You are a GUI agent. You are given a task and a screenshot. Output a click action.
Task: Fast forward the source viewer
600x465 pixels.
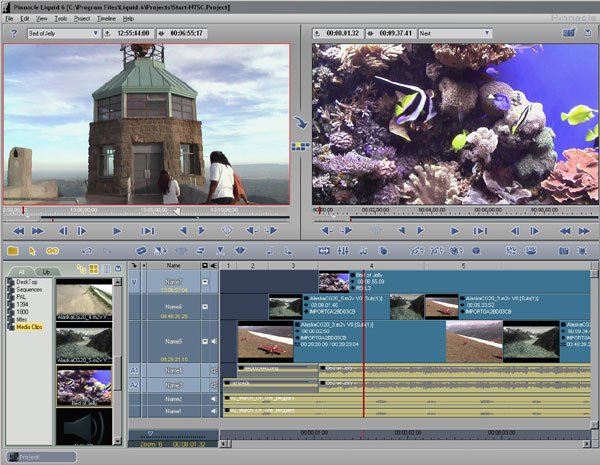coord(38,231)
